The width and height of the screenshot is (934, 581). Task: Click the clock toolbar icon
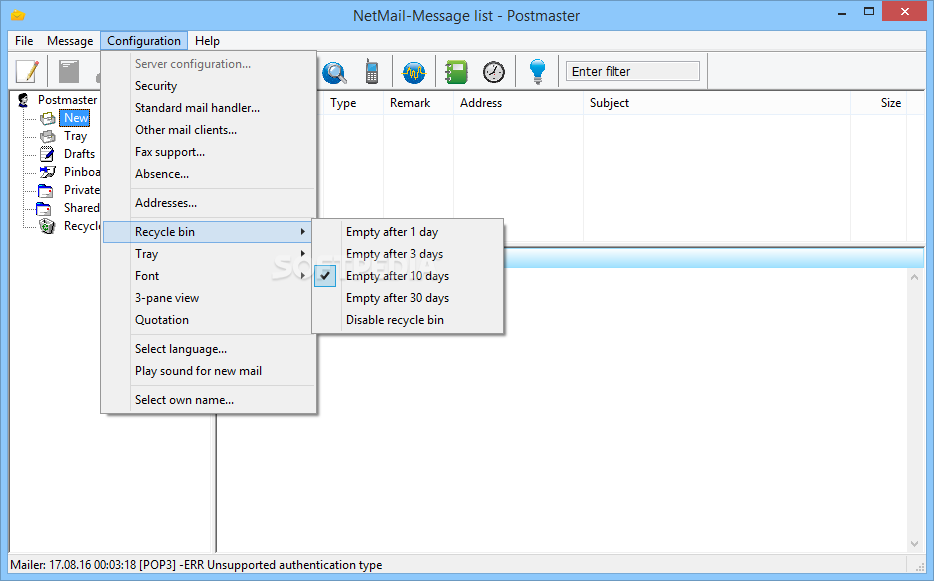[494, 72]
